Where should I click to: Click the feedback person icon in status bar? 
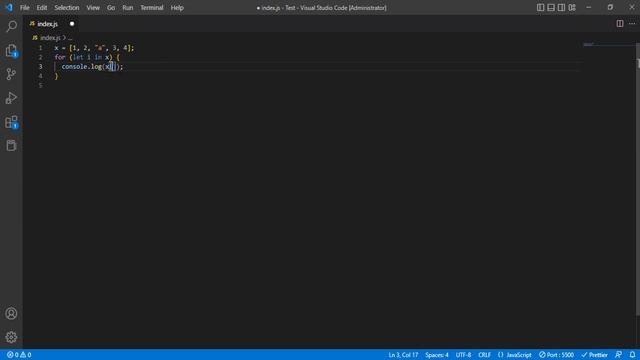(x=618, y=355)
